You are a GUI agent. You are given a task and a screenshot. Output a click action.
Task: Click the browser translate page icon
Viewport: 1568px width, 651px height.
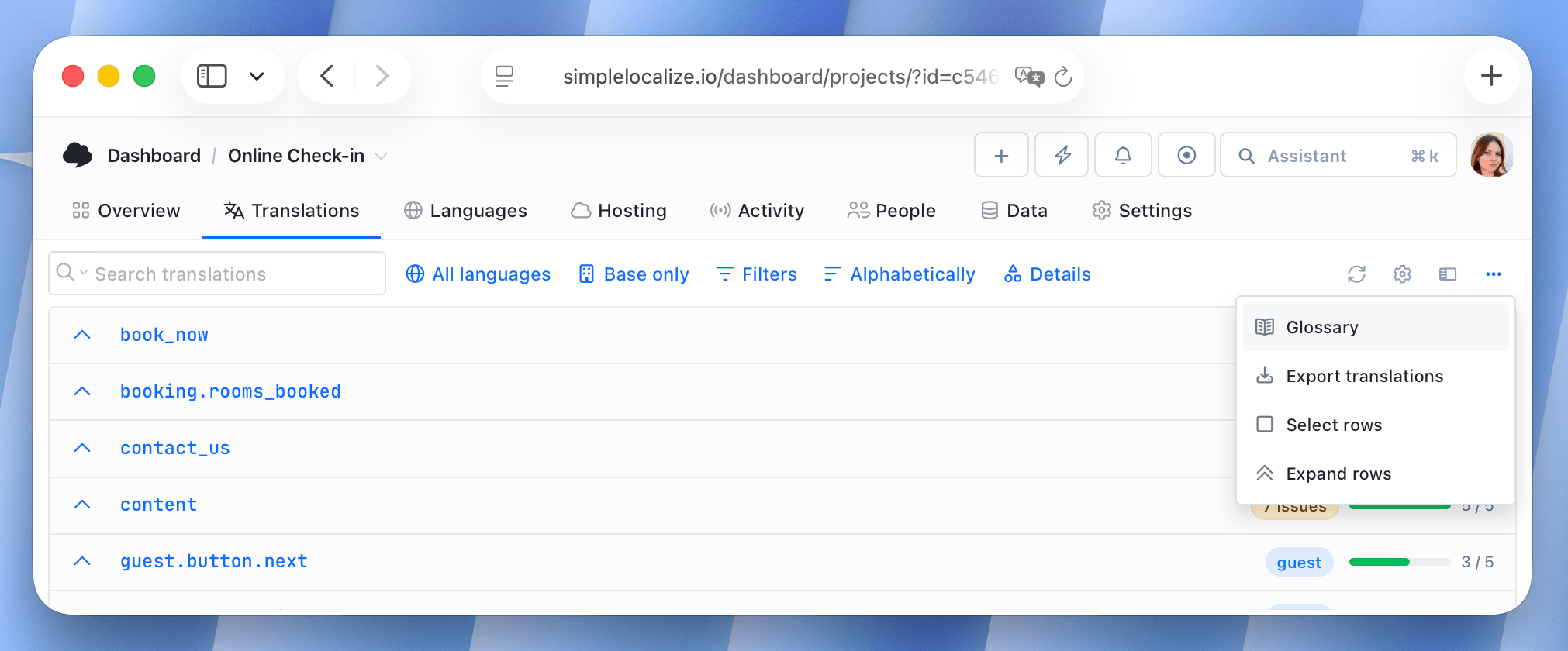(1030, 76)
